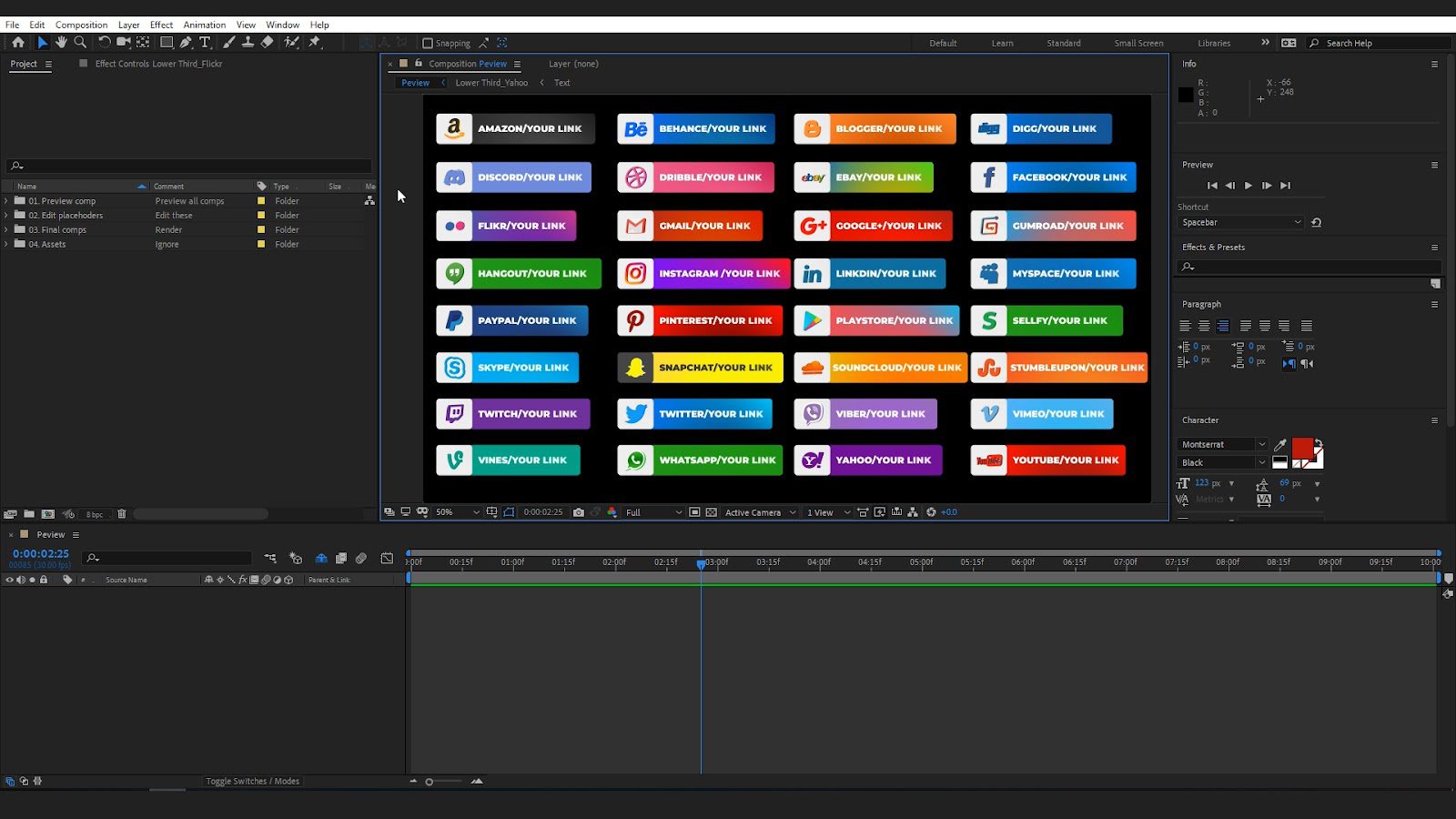Viewport: 1456px width, 819px height.
Task: Open the 1 View layout dropdown
Action: pos(828,512)
